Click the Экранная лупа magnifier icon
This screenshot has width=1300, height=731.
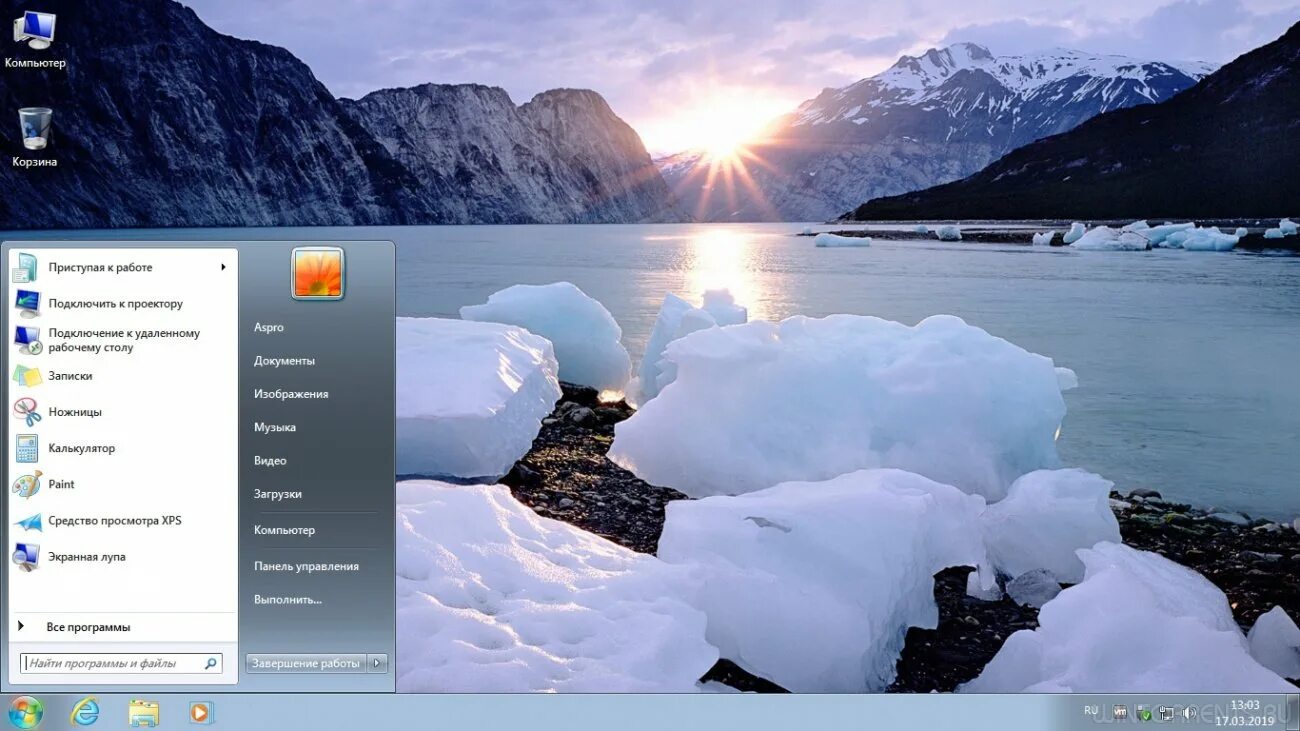(27, 557)
